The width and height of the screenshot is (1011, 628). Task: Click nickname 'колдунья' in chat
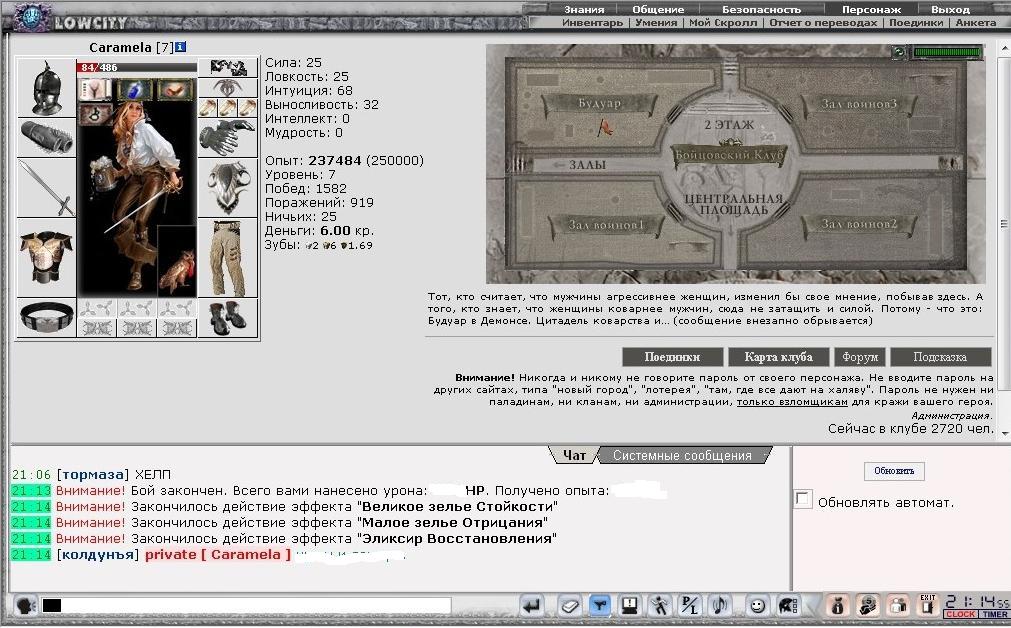click(98, 554)
